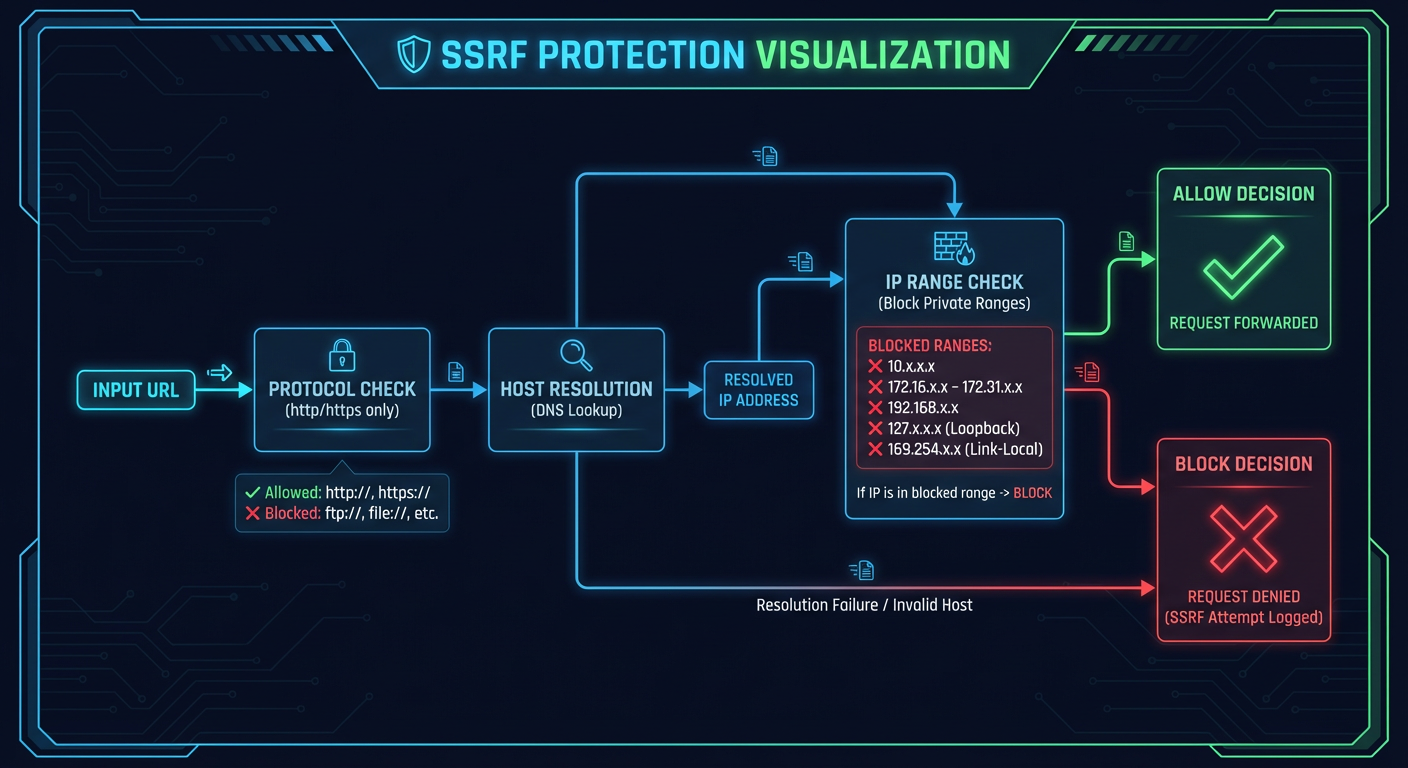Select the padlock icon above Protocol Check

[341, 355]
